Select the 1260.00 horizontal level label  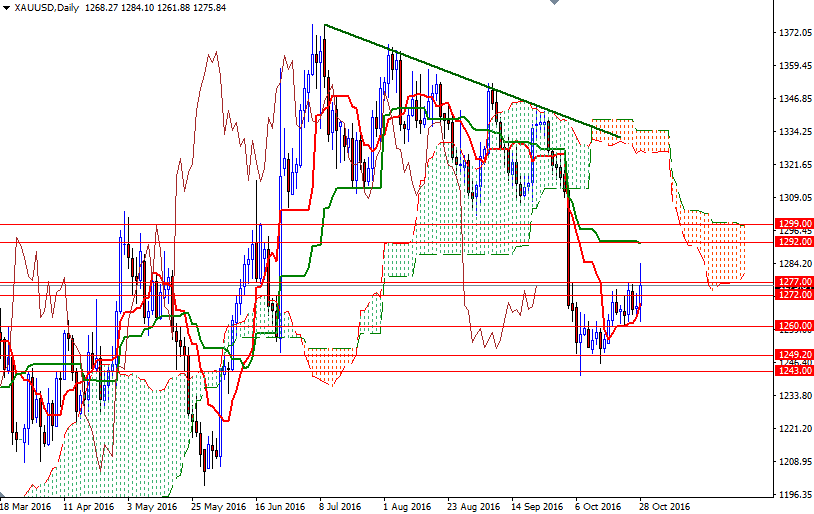click(794, 326)
